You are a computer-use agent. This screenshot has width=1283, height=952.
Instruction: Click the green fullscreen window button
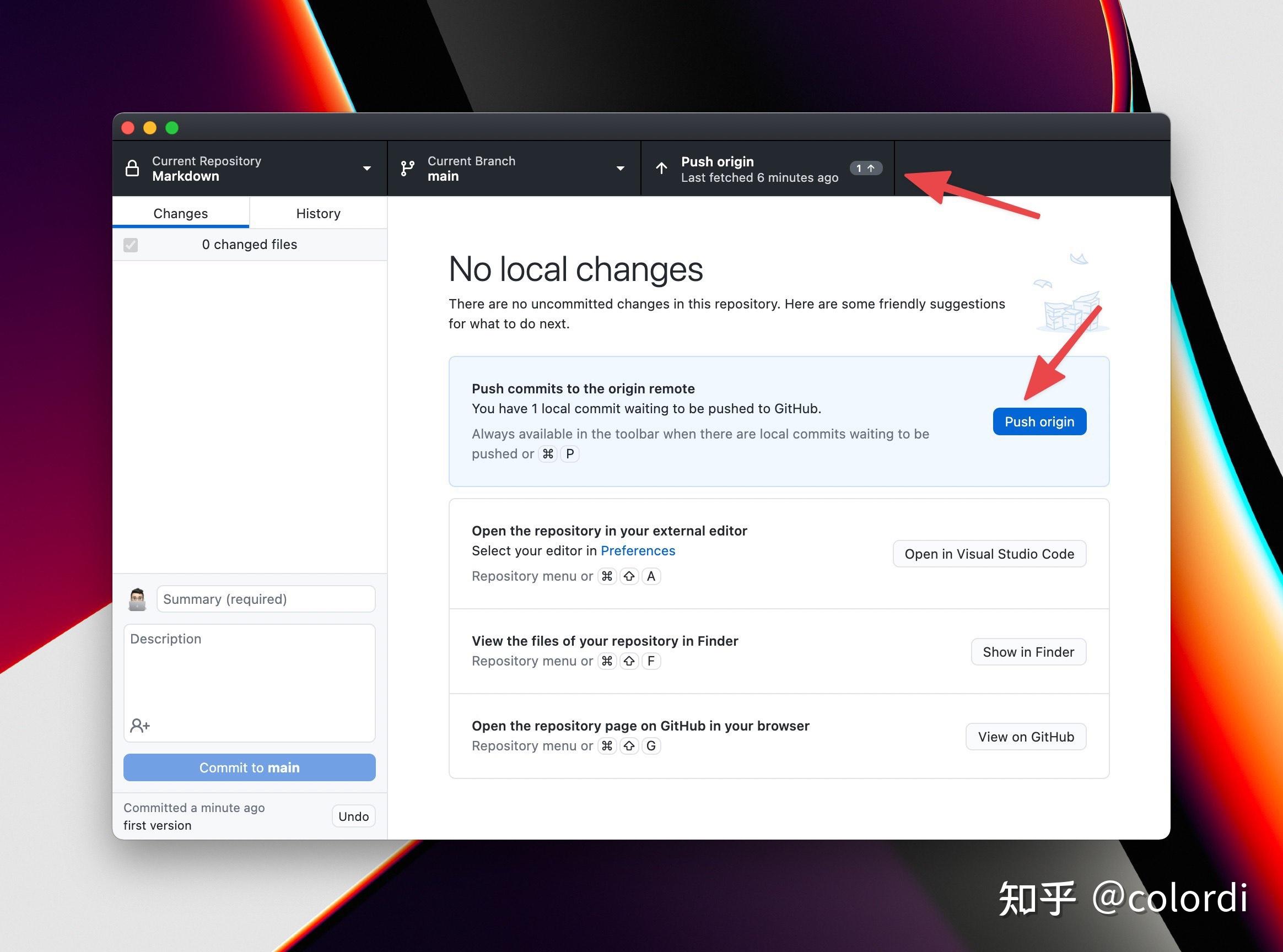click(172, 127)
